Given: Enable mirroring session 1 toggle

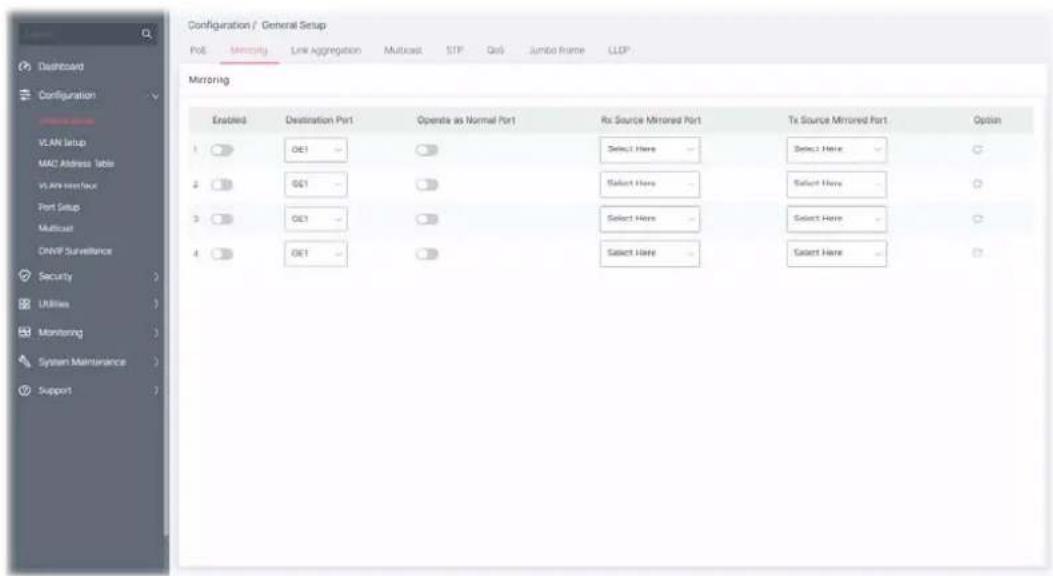Looking at the screenshot, I should click(x=222, y=150).
